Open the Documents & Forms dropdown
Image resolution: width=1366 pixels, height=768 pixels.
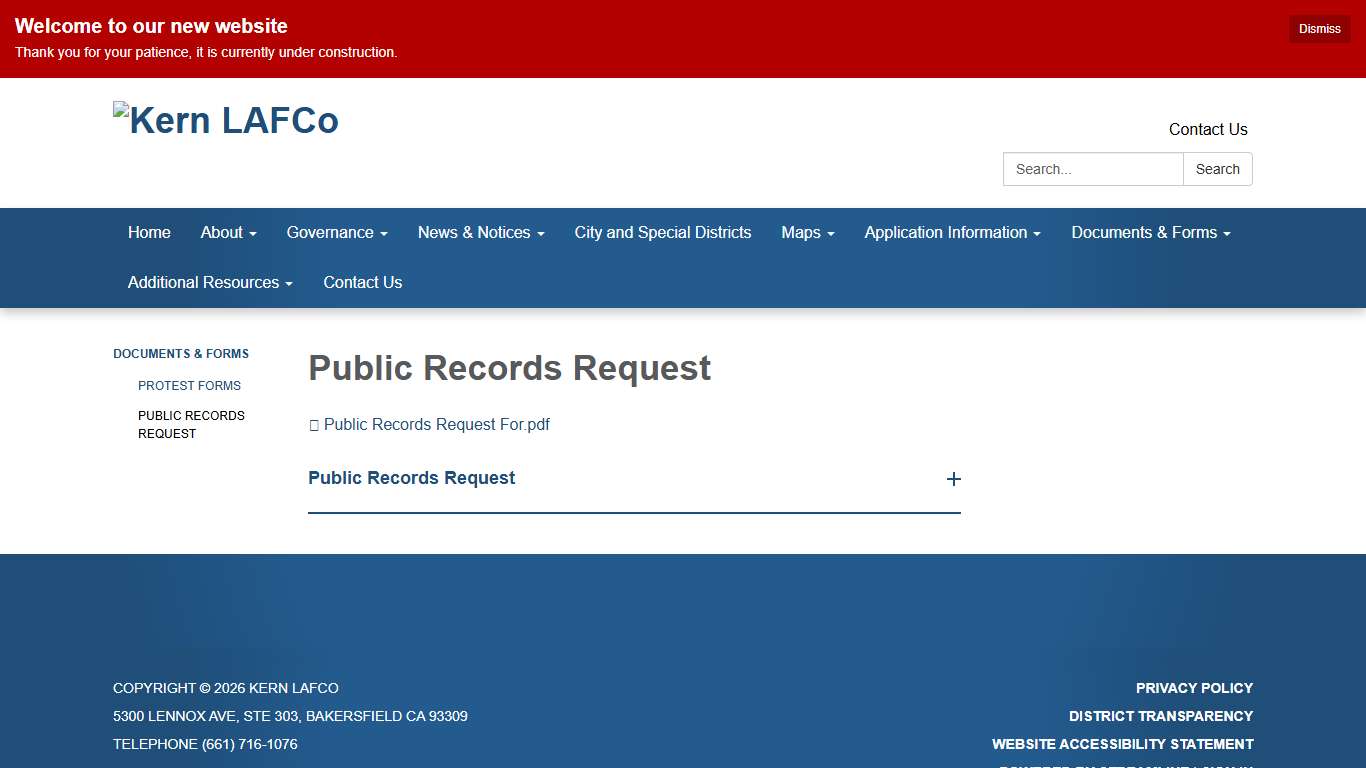tap(1150, 232)
